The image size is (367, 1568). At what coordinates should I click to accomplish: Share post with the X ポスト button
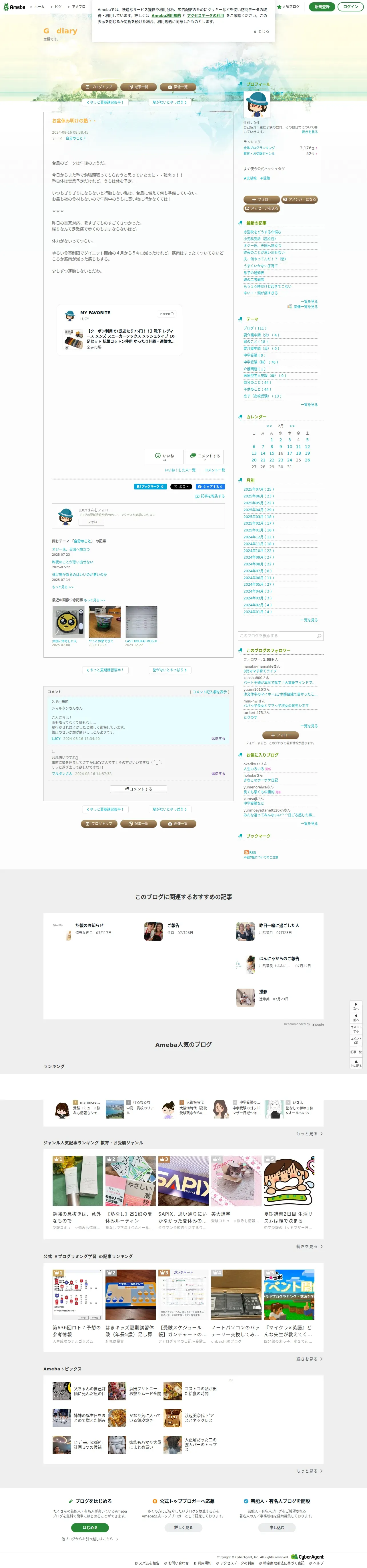180,486
